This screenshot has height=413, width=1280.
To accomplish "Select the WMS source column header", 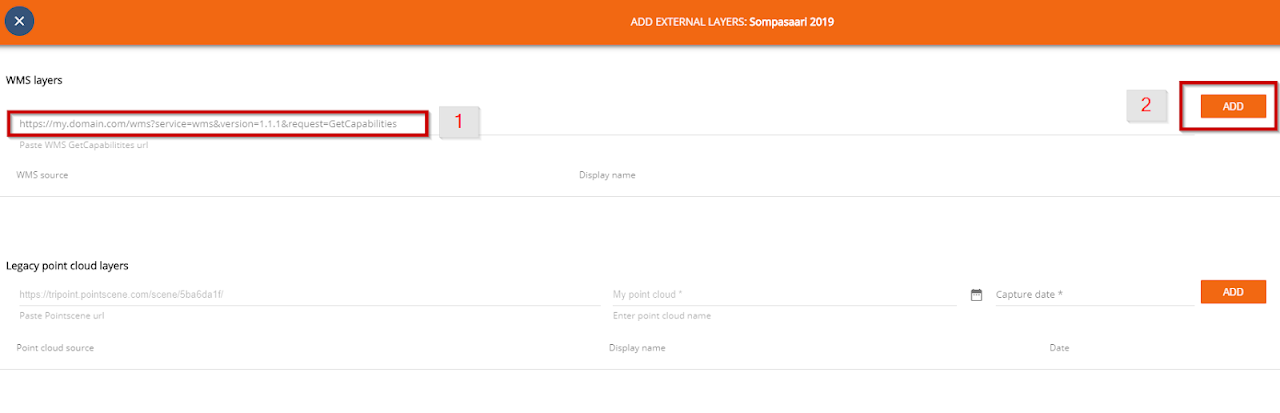I will 42,175.
